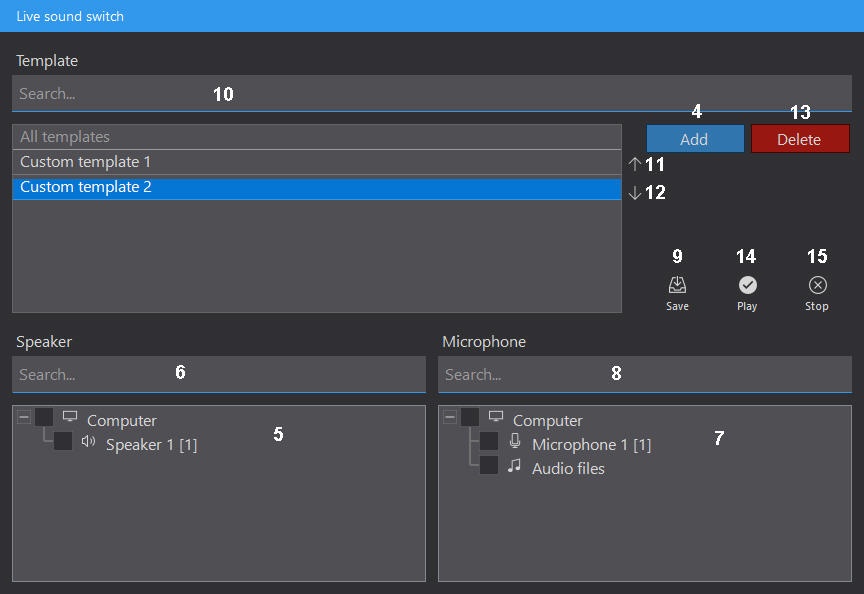
Task: Click the Save template icon
Action: pos(677,285)
